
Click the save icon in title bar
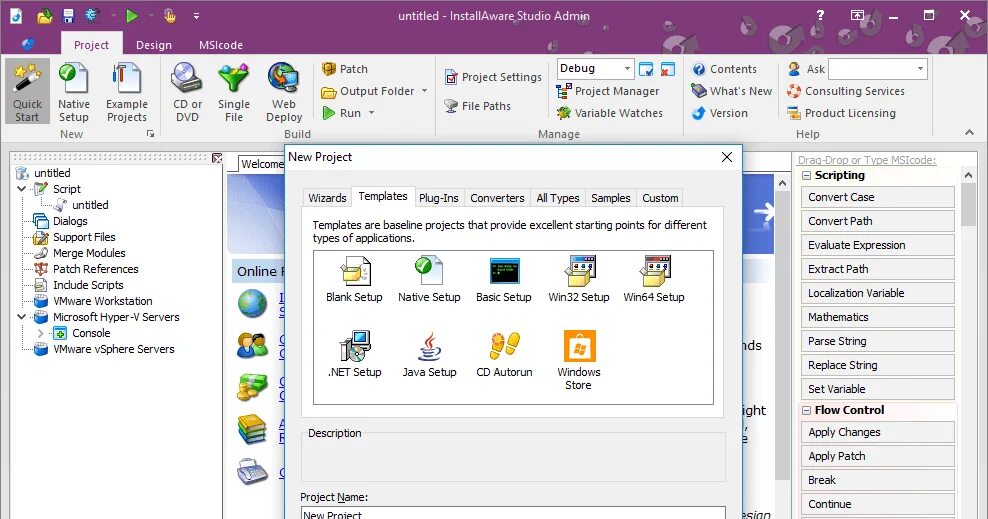pyautogui.click(x=69, y=16)
